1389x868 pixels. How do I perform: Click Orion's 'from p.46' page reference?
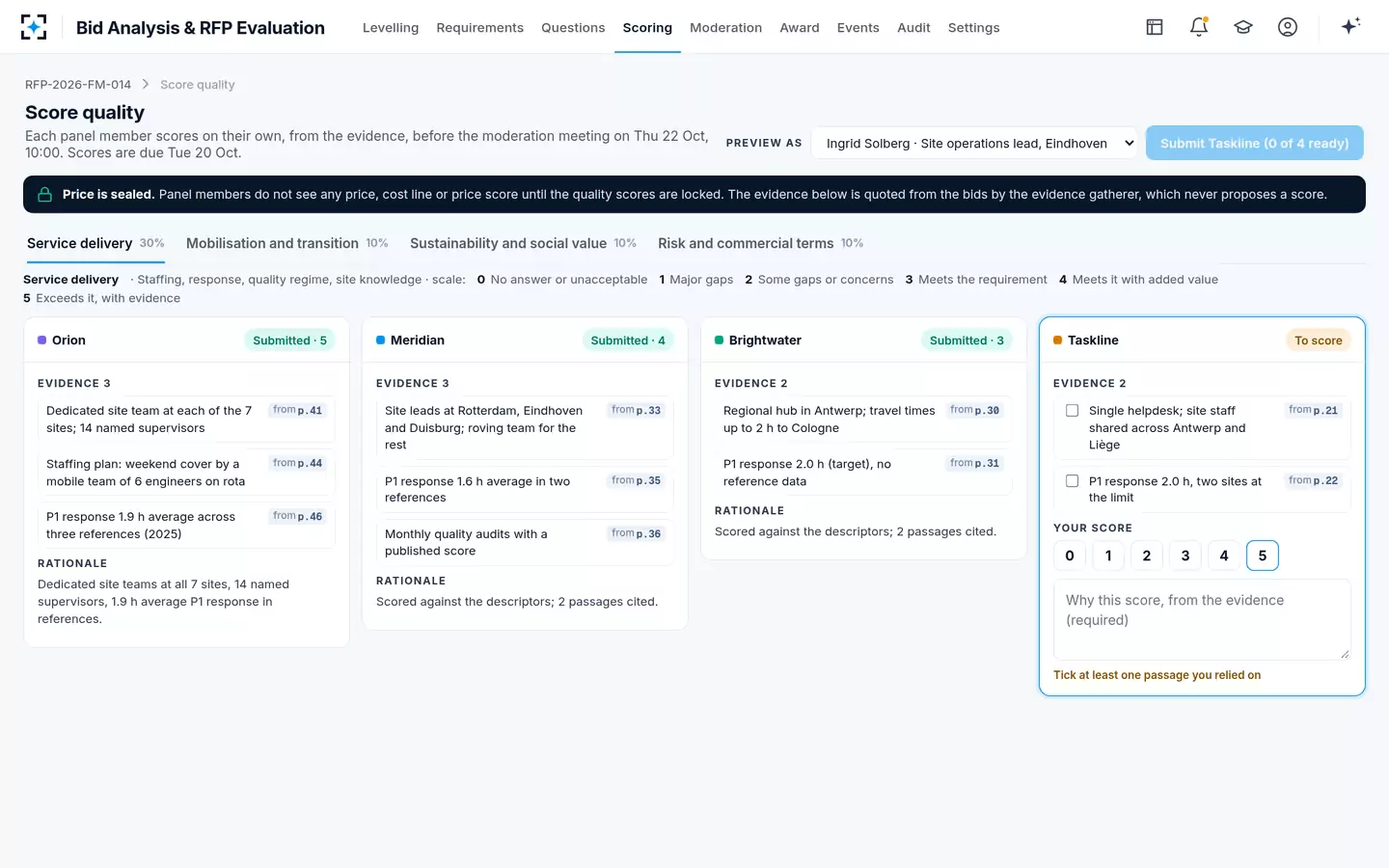coord(298,517)
